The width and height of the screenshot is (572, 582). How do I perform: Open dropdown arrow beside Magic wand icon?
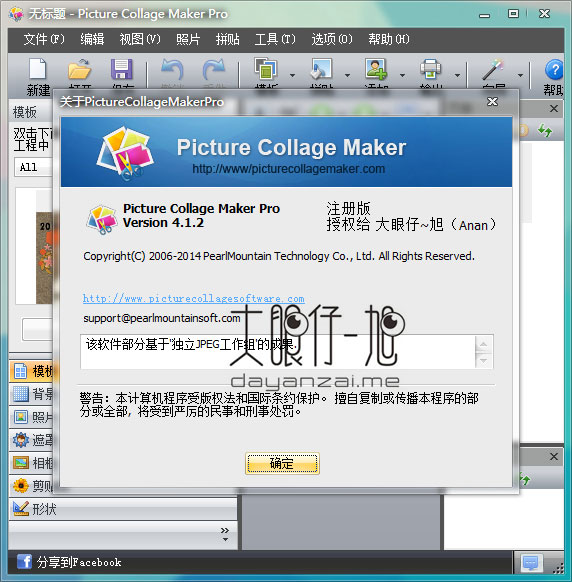[x=520, y=75]
